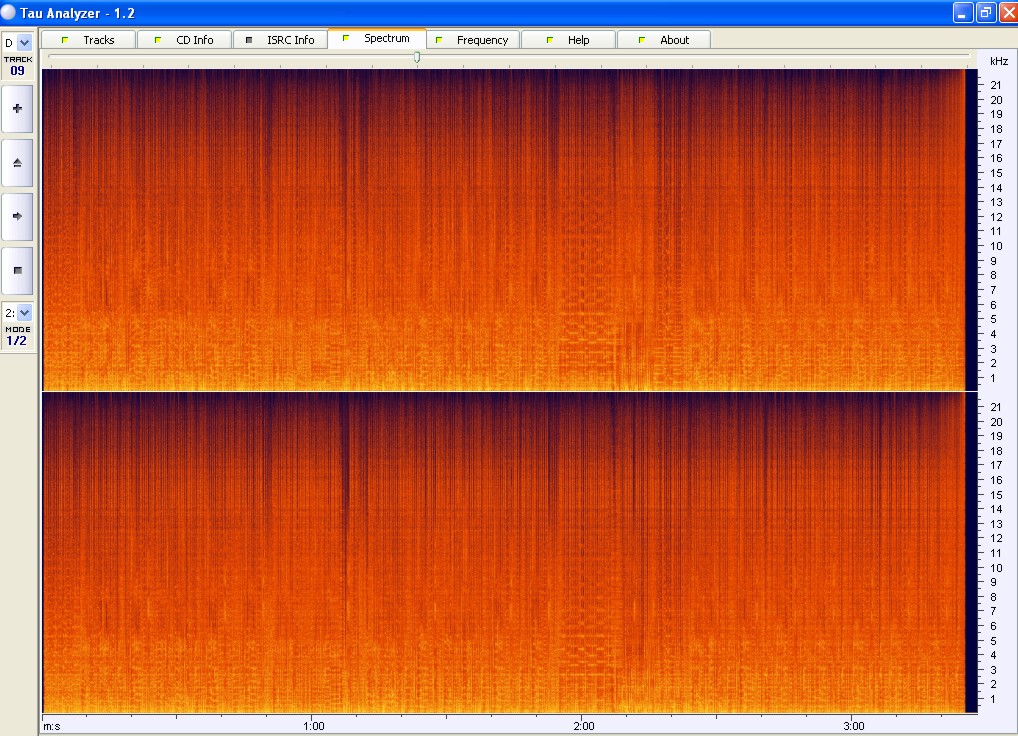Click the 3:00 mark on time axis
Screen dimensions: 1018x736
pyautogui.click(x=854, y=725)
